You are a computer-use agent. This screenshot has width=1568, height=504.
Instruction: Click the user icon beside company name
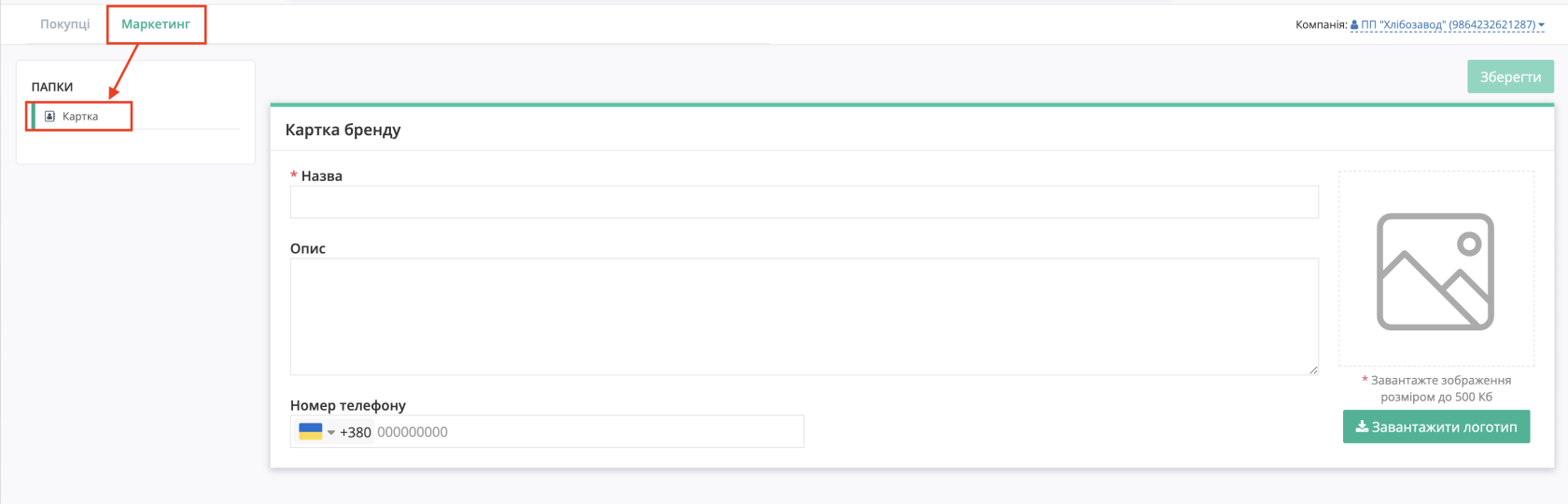click(x=1355, y=25)
